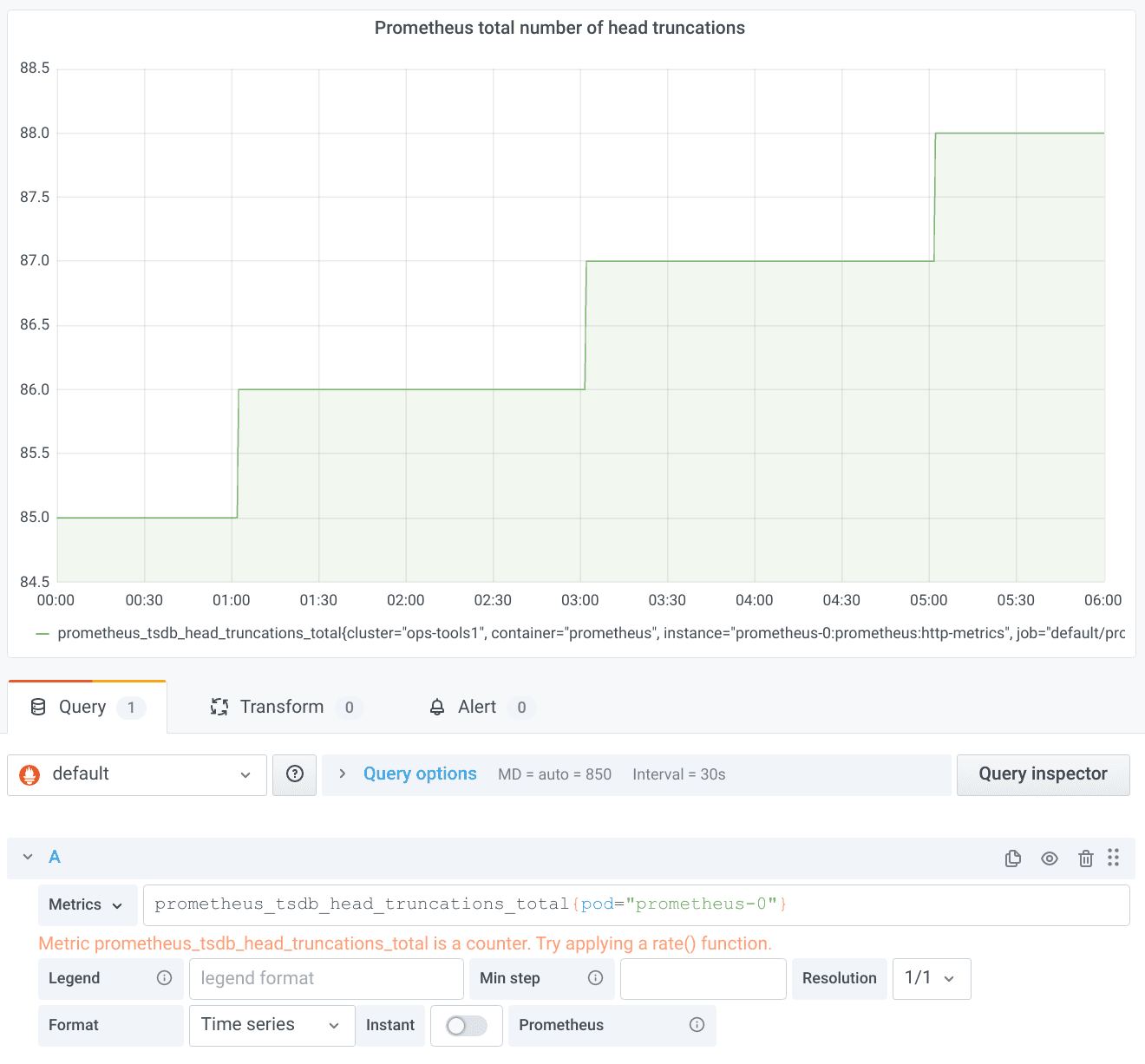Open the Time series format dropdown
Viewport: 1145px width, 1064px height.
pos(272,1026)
